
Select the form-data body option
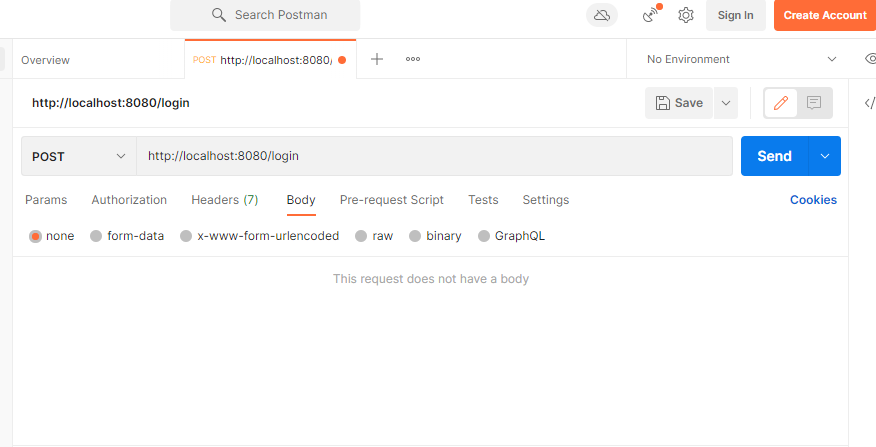click(96, 236)
